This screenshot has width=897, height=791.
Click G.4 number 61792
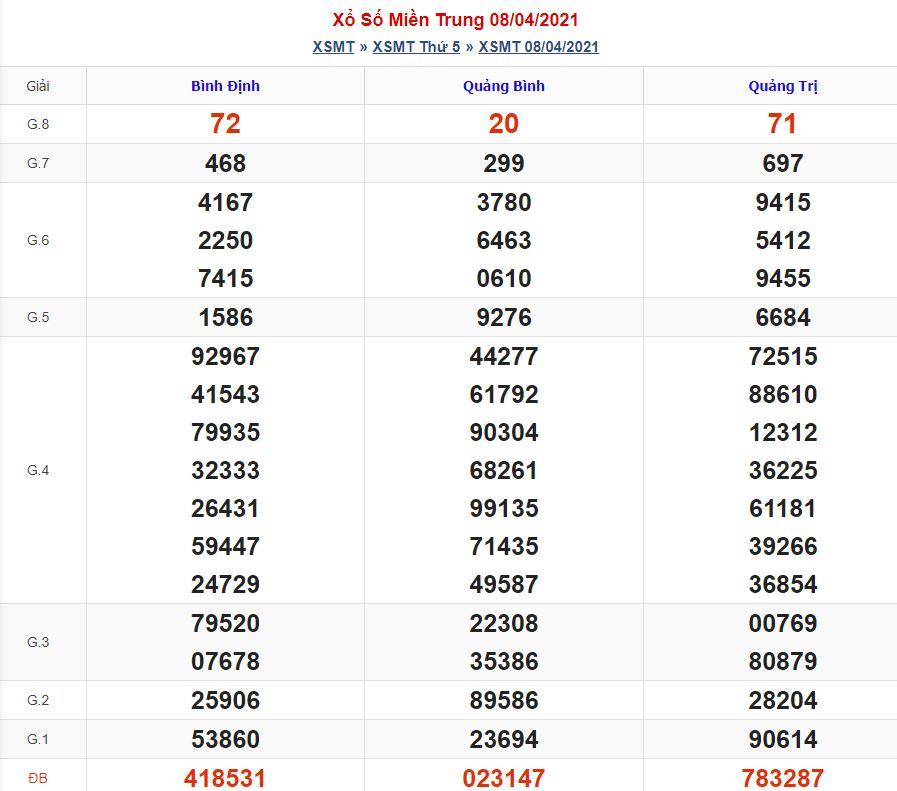[x=504, y=395]
